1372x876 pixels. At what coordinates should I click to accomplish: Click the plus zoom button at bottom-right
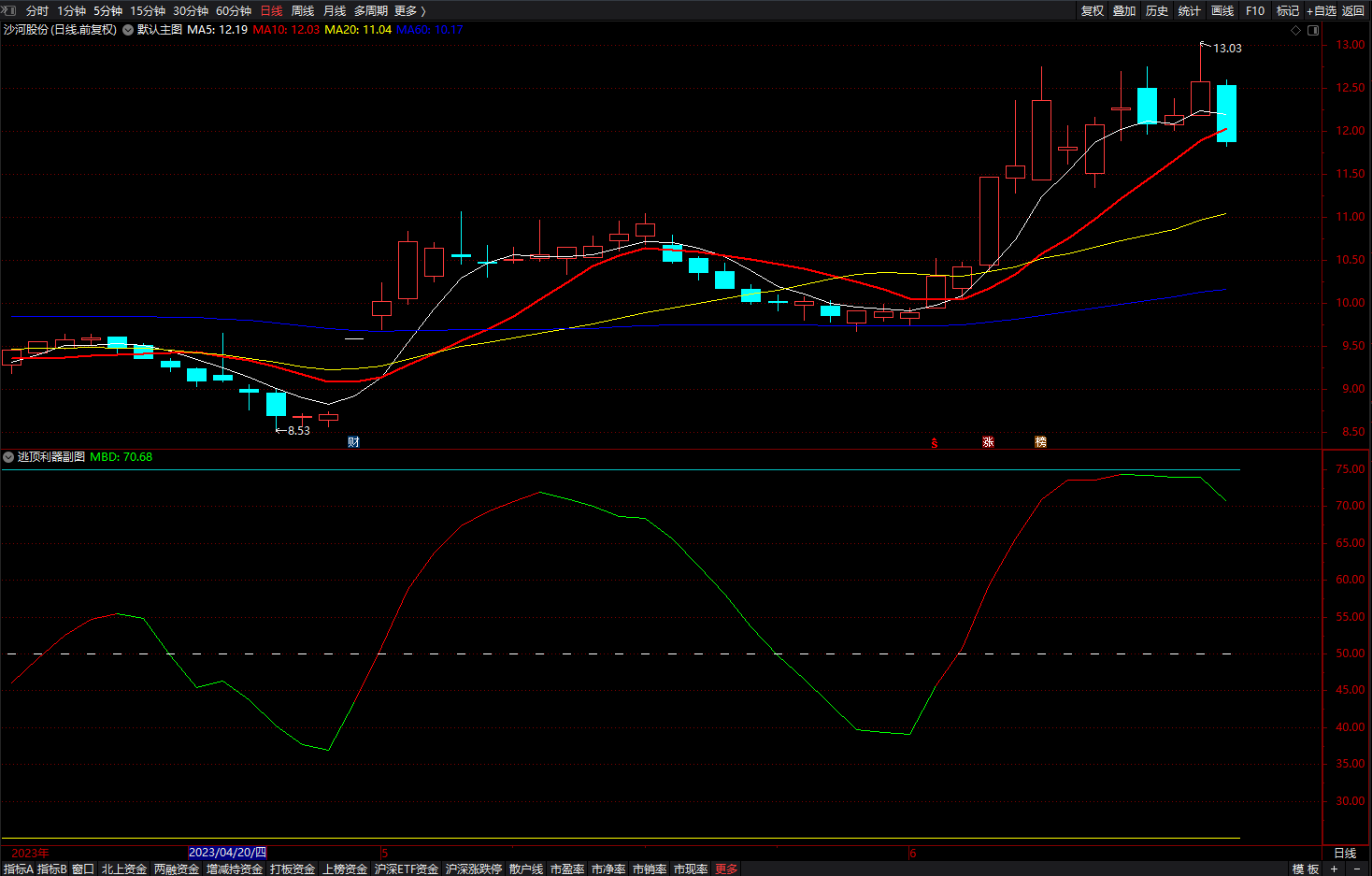(1334, 869)
